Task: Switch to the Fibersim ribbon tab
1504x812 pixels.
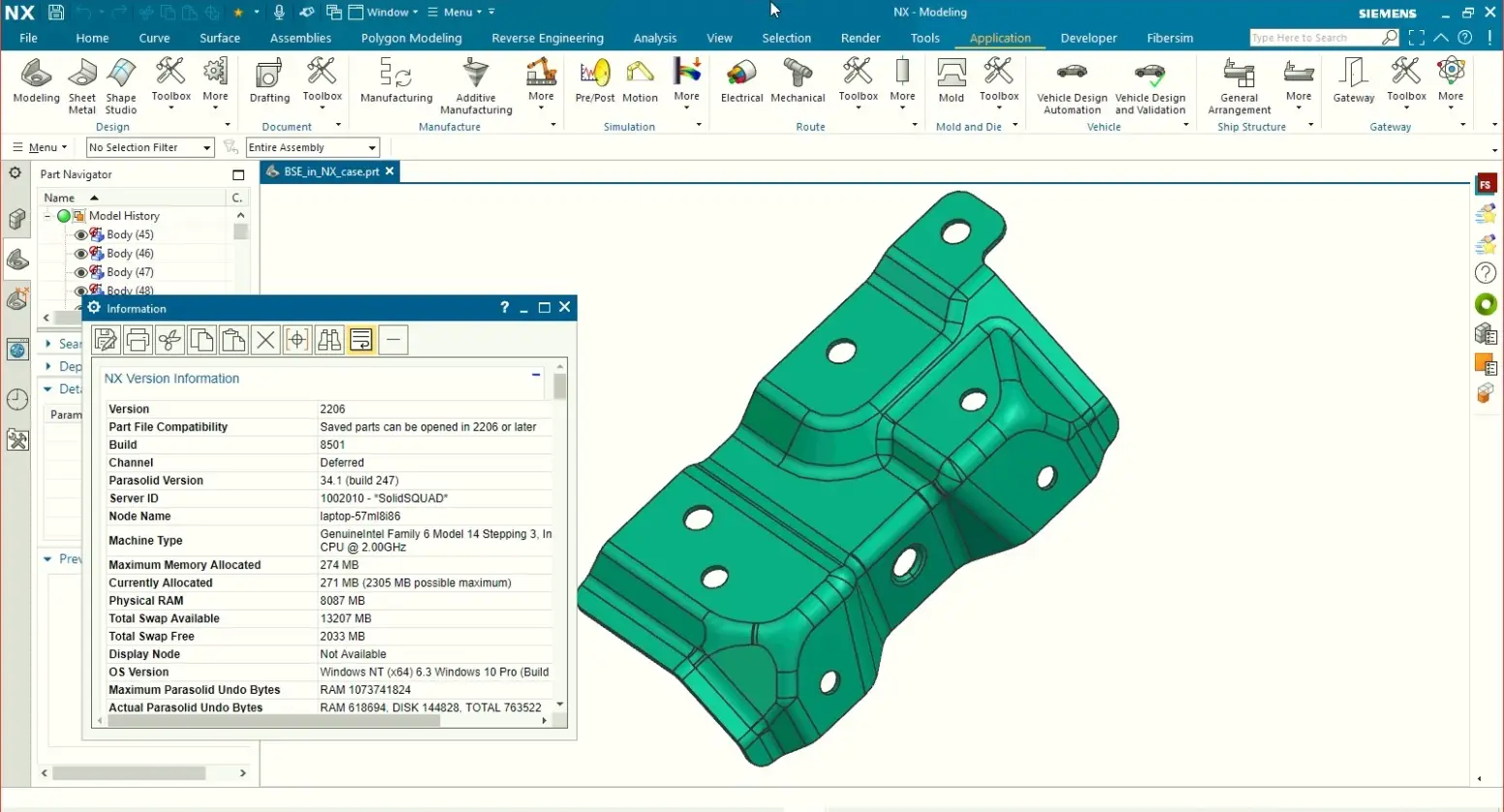Action: pyautogui.click(x=1170, y=38)
